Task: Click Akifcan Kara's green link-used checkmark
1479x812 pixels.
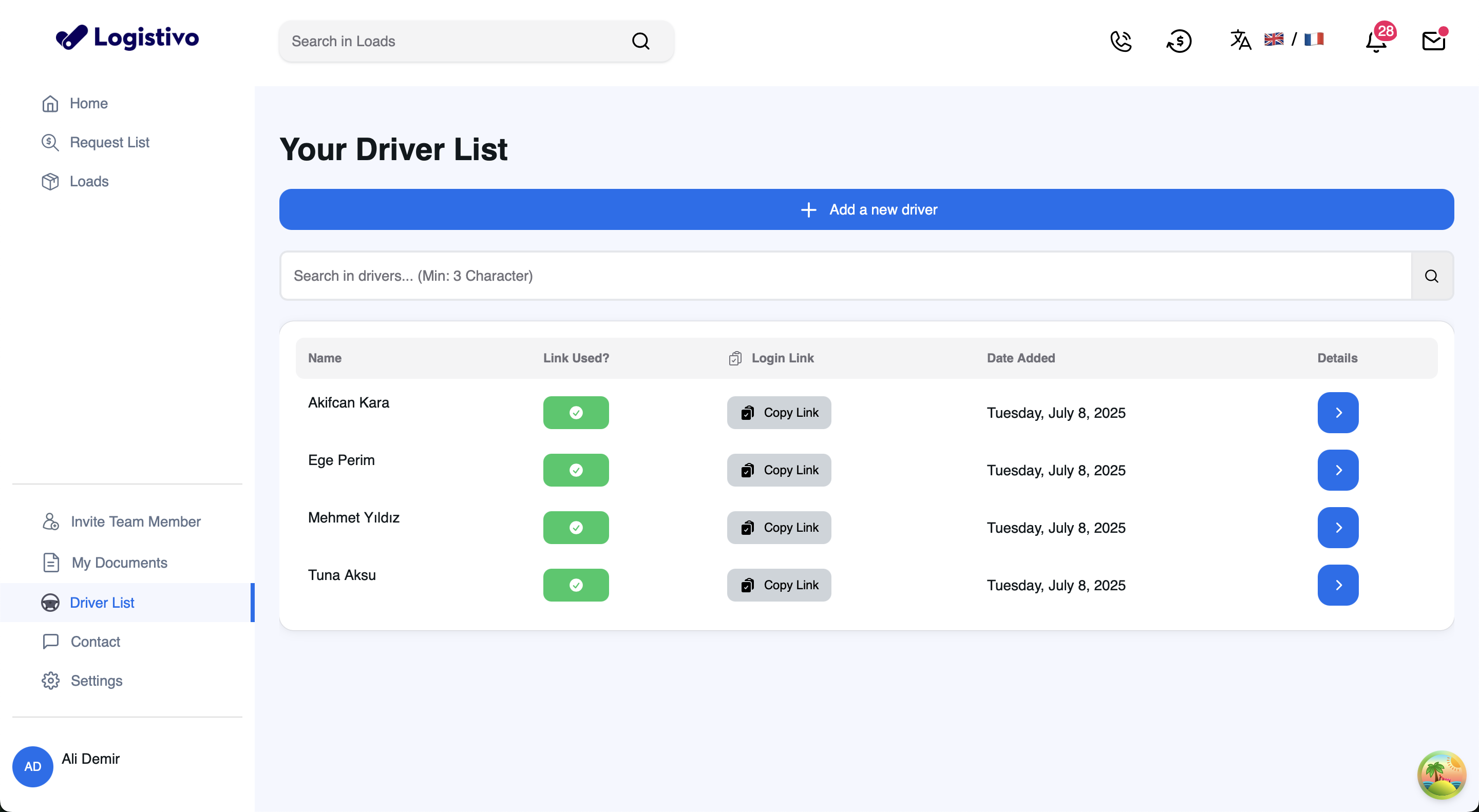Action: pyautogui.click(x=576, y=413)
